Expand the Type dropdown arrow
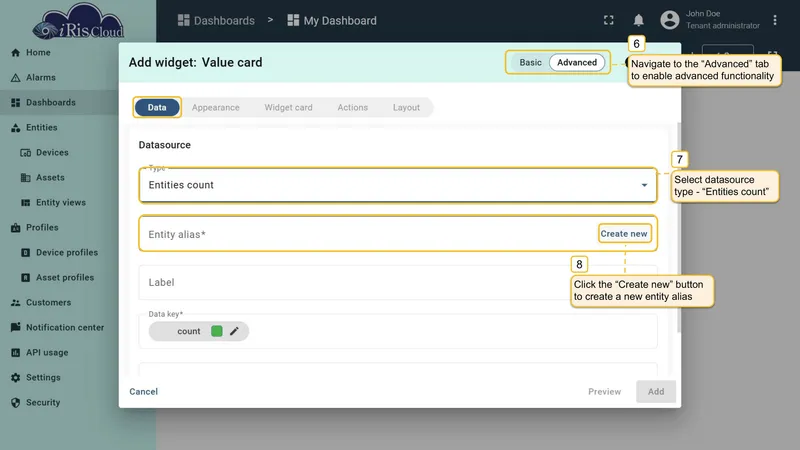The image size is (800, 450). [x=644, y=185]
